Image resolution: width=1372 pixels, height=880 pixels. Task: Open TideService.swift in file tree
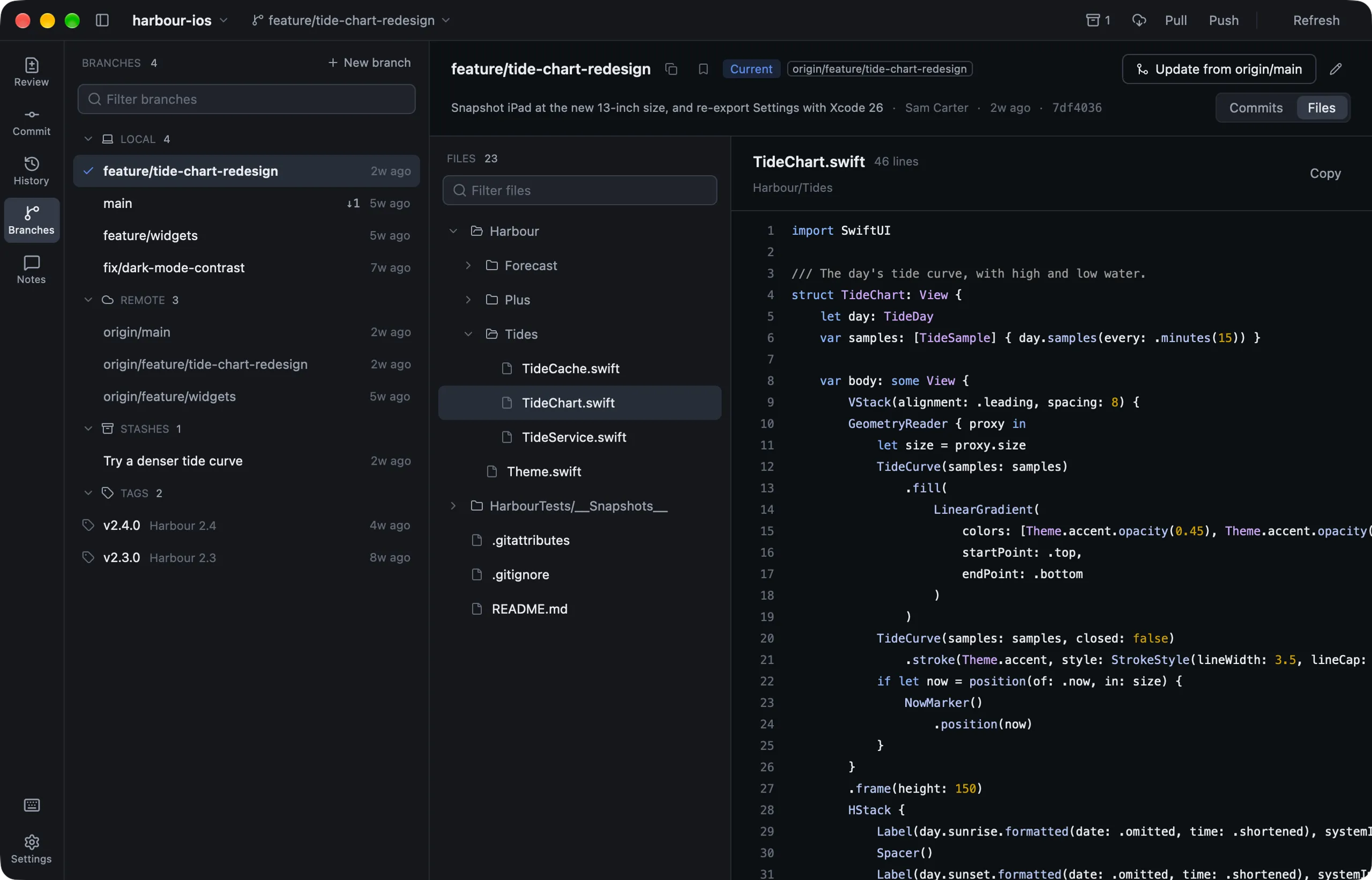tap(579, 437)
